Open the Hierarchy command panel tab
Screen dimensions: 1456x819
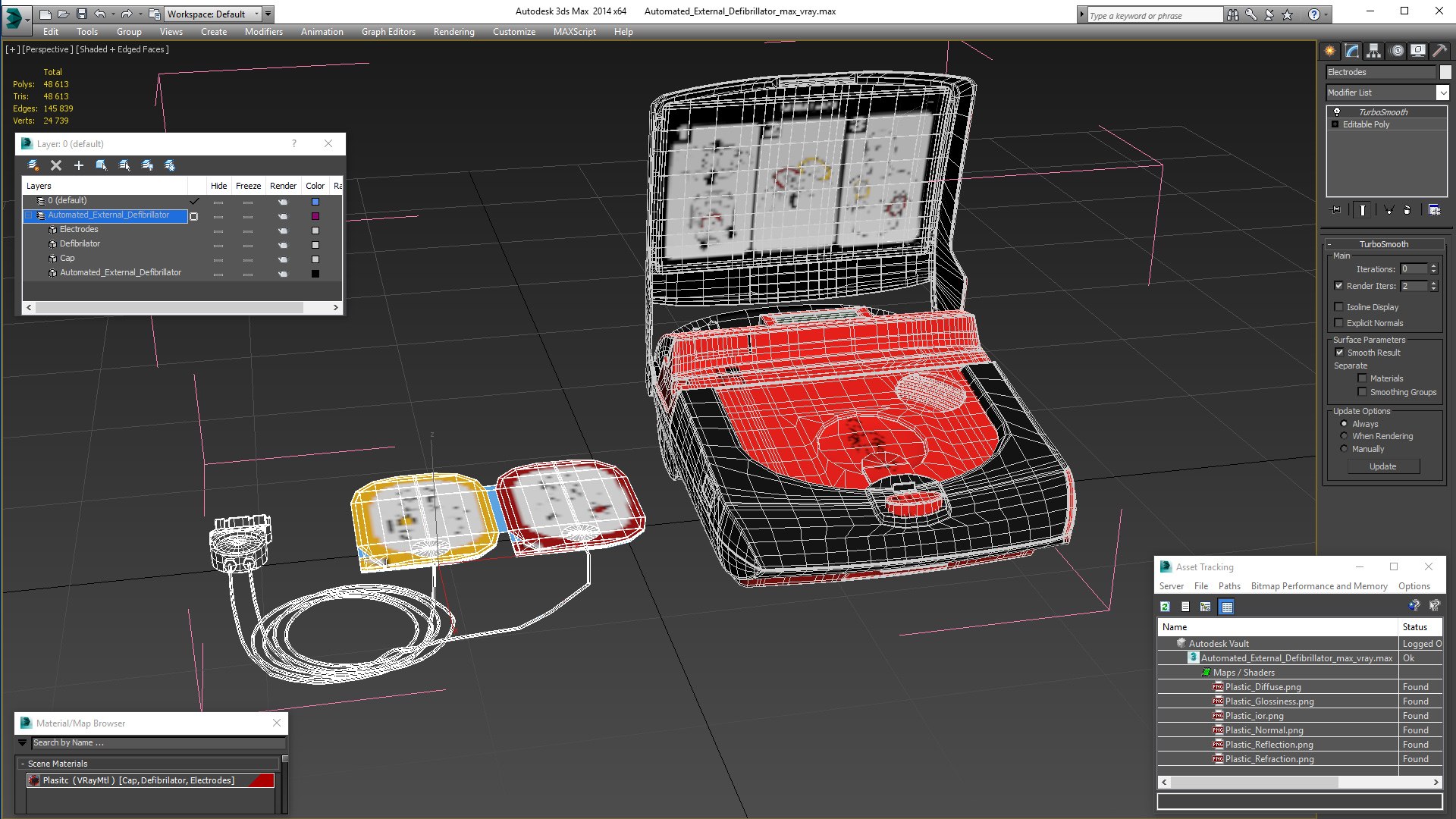1374,51
